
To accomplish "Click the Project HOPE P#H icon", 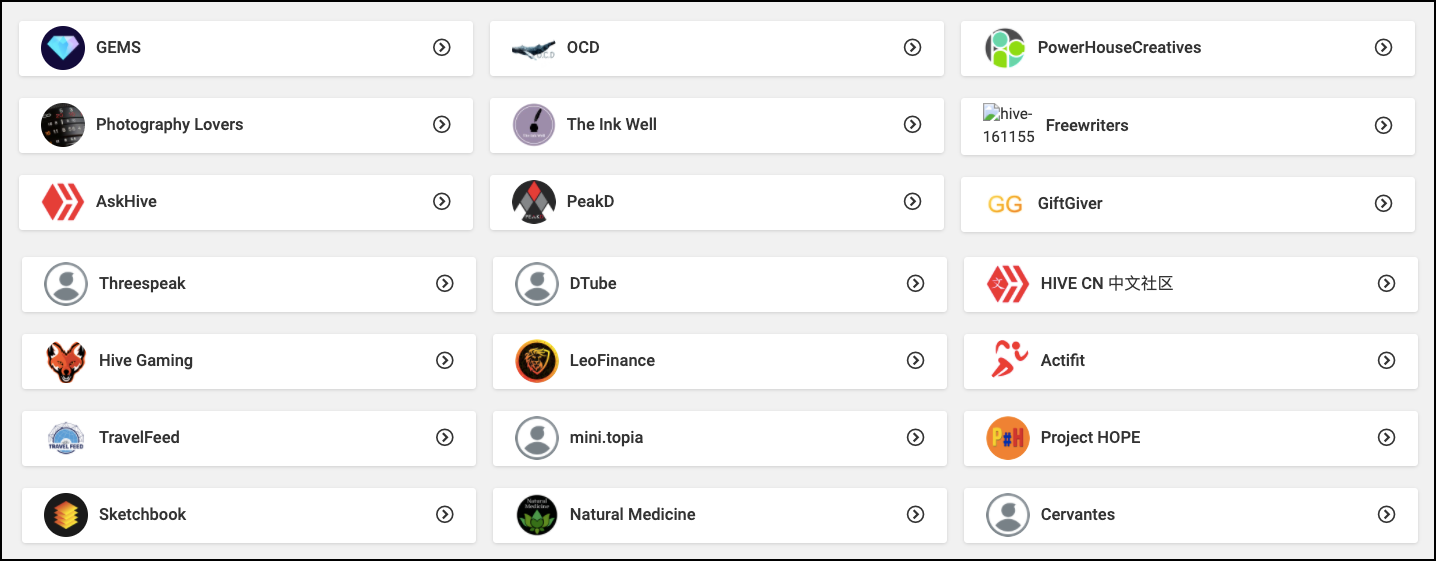I will 1008,438.
